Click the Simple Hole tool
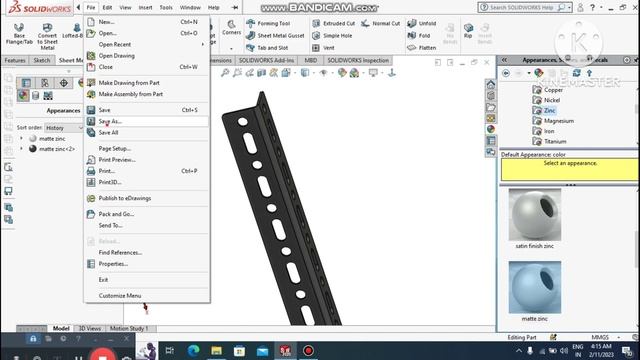 tap(332, 36)
